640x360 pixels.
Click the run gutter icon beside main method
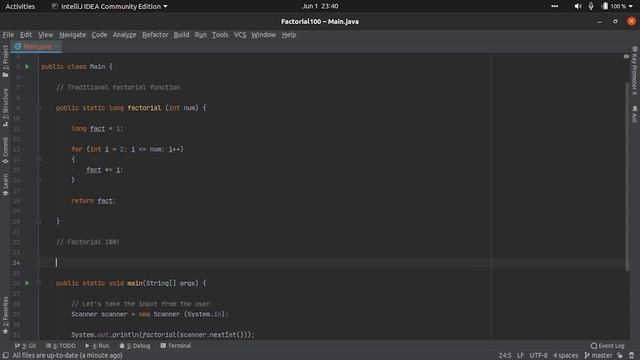pos(27,283)
